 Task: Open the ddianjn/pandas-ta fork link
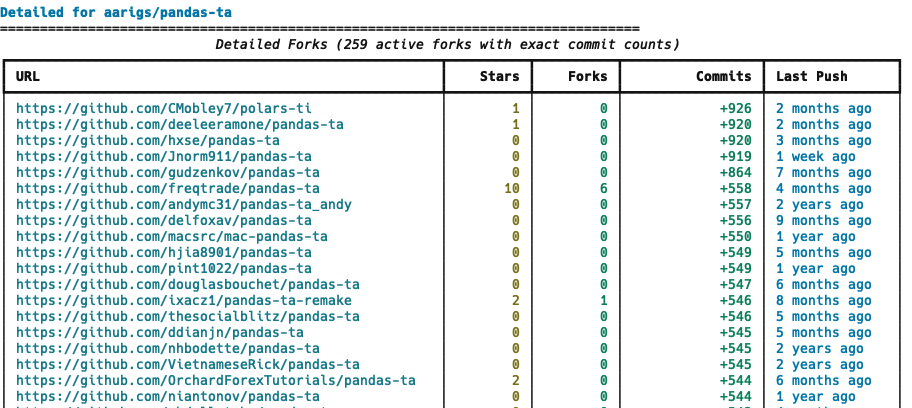coord(159,332)
